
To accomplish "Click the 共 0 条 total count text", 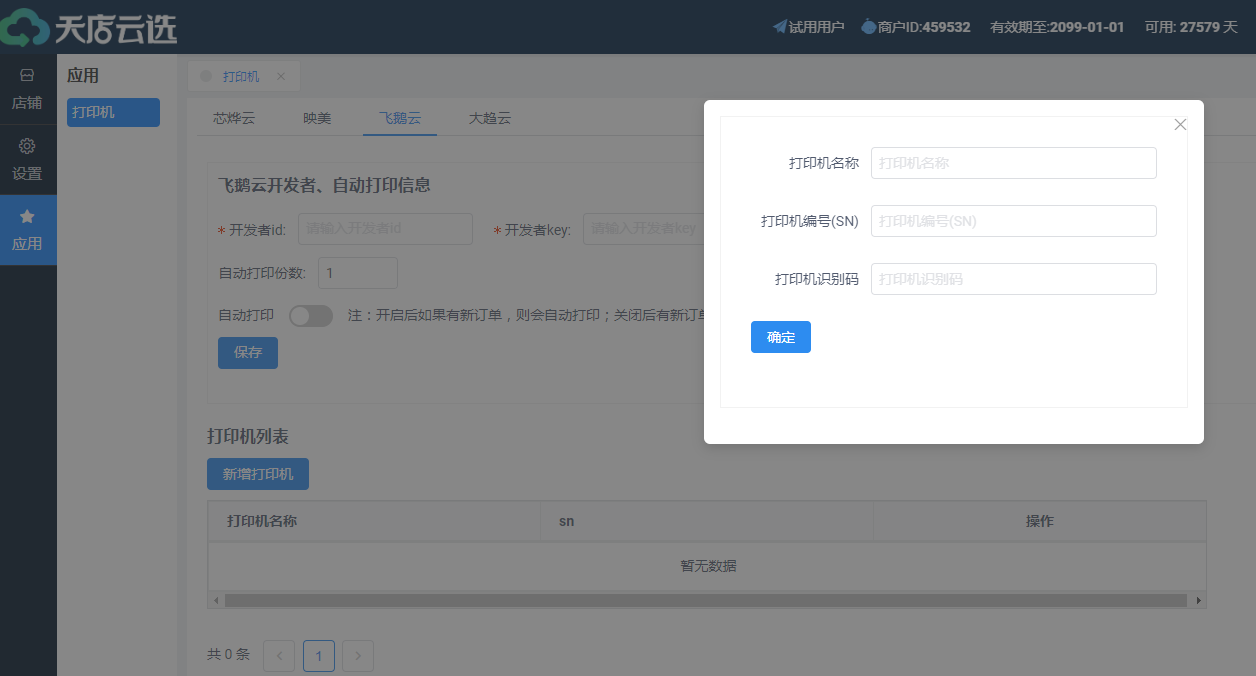I will pyautogui.click(x=228, y=654).
